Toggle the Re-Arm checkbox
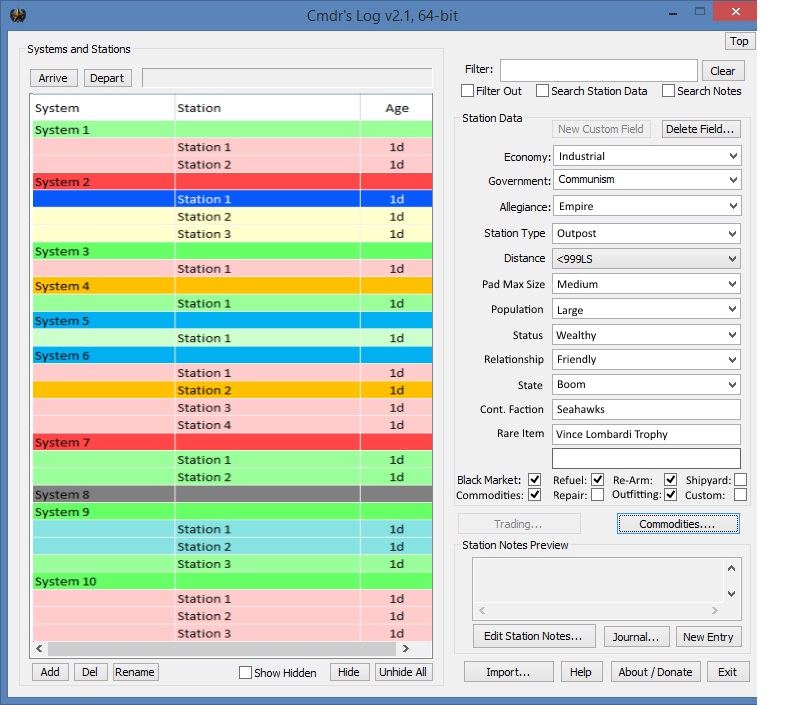The image size is (800, 705). coord(670,480)
